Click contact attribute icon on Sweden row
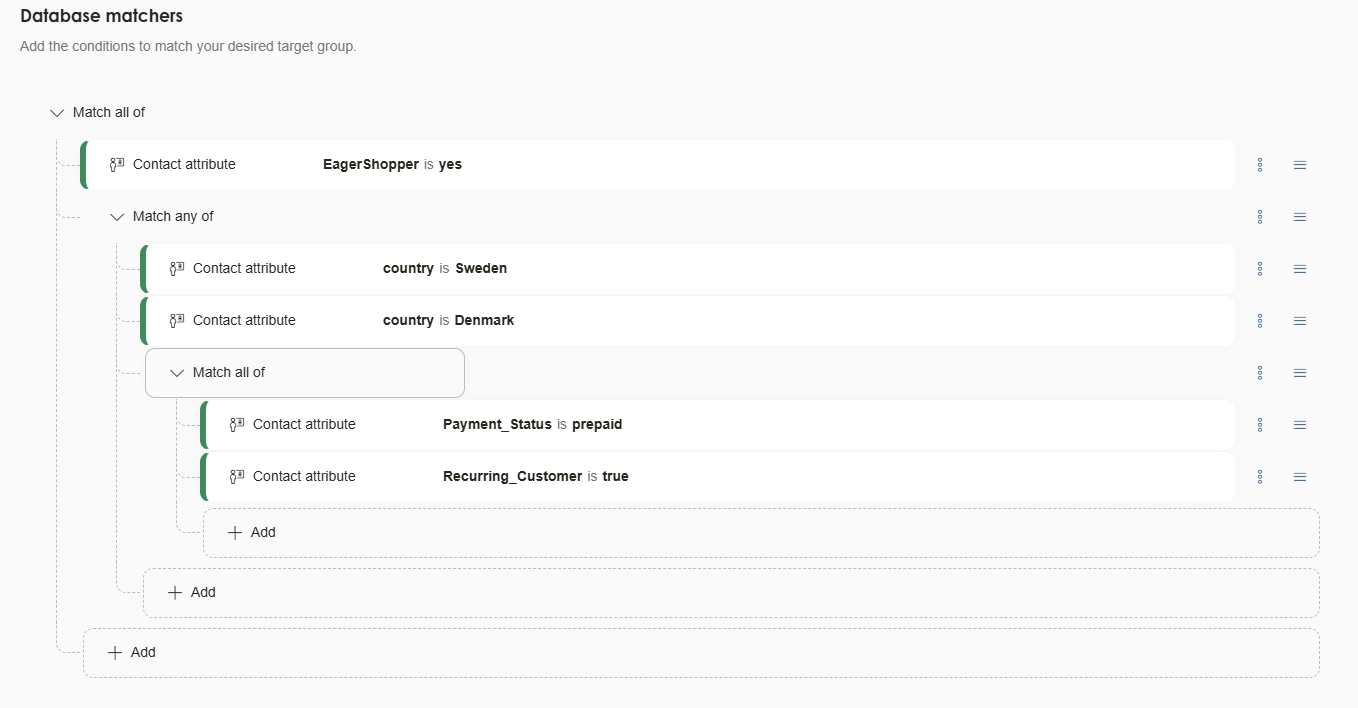The image size is (1358, 708). pos(177,268)
